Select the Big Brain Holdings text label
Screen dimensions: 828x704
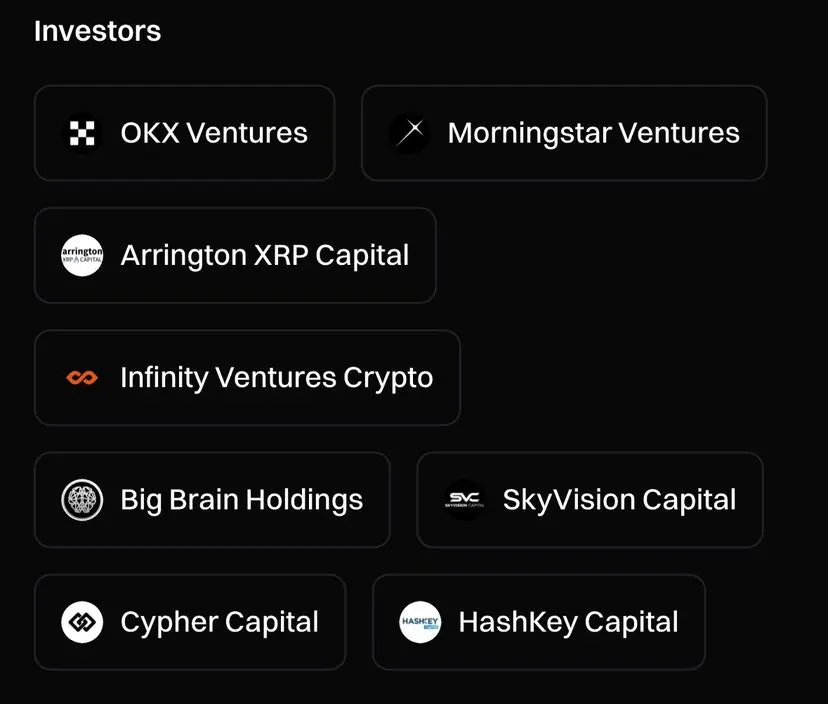242,500
